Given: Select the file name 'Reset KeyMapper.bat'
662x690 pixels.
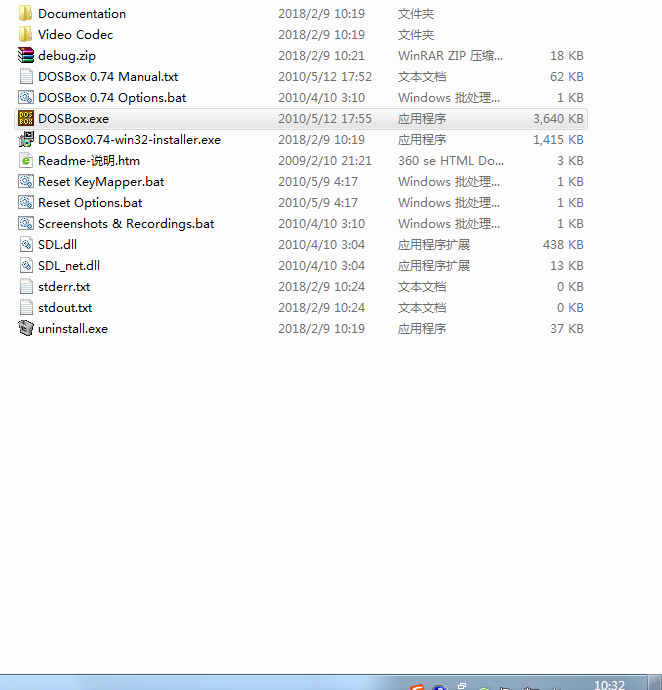Looking at the screenshot, I should click(101, 182).
